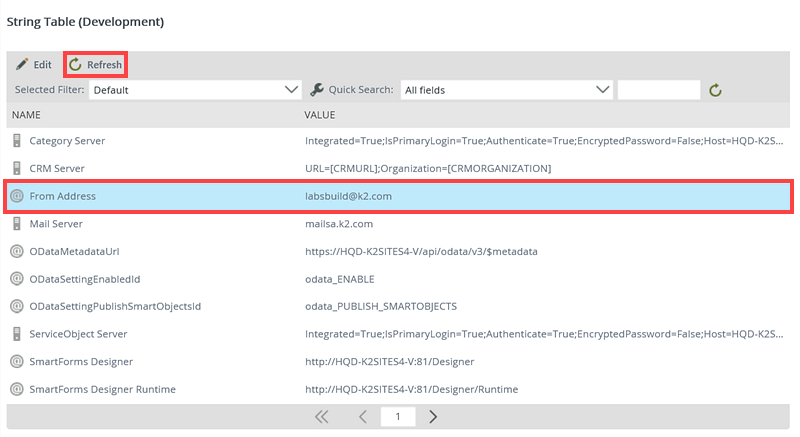The height and width of the screenshot is (437, 800).
Task: Click the Category Server row icon
Action: [16, 141]
